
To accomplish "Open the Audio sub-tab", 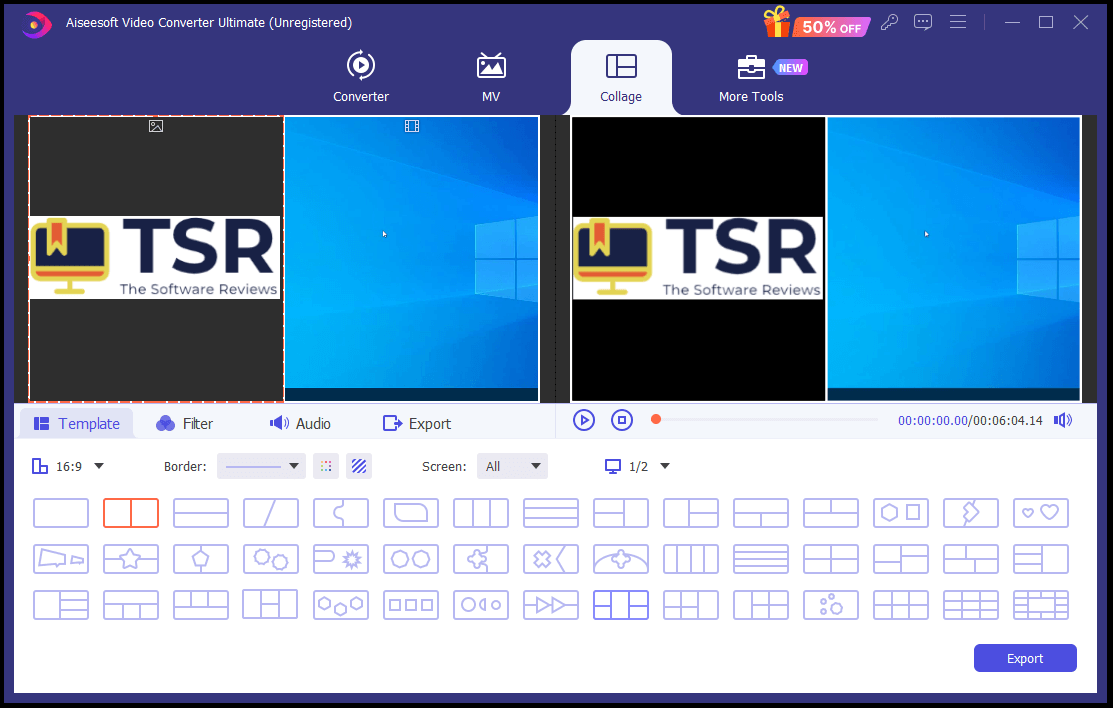I will tap(300, 423).
